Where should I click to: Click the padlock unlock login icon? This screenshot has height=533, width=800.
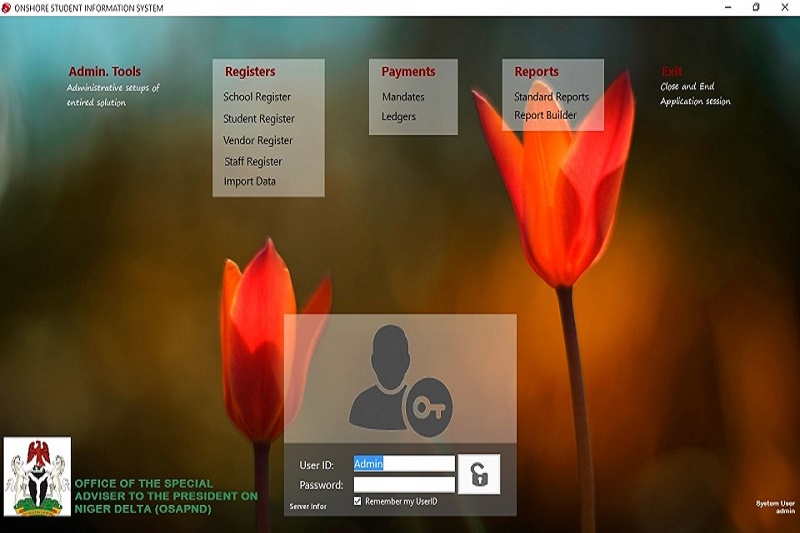pos(479,475)
